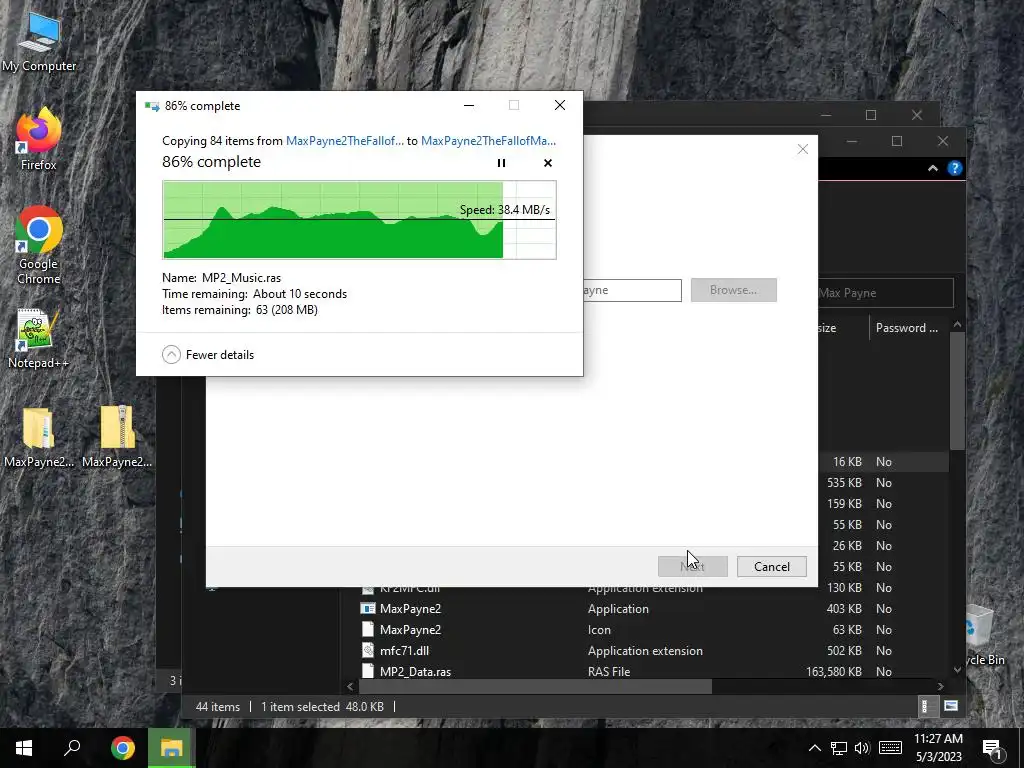Open touch keyboard tray icon
Image resolution: width=1024 pixels, height=768 pixels.
pos(890,748)
